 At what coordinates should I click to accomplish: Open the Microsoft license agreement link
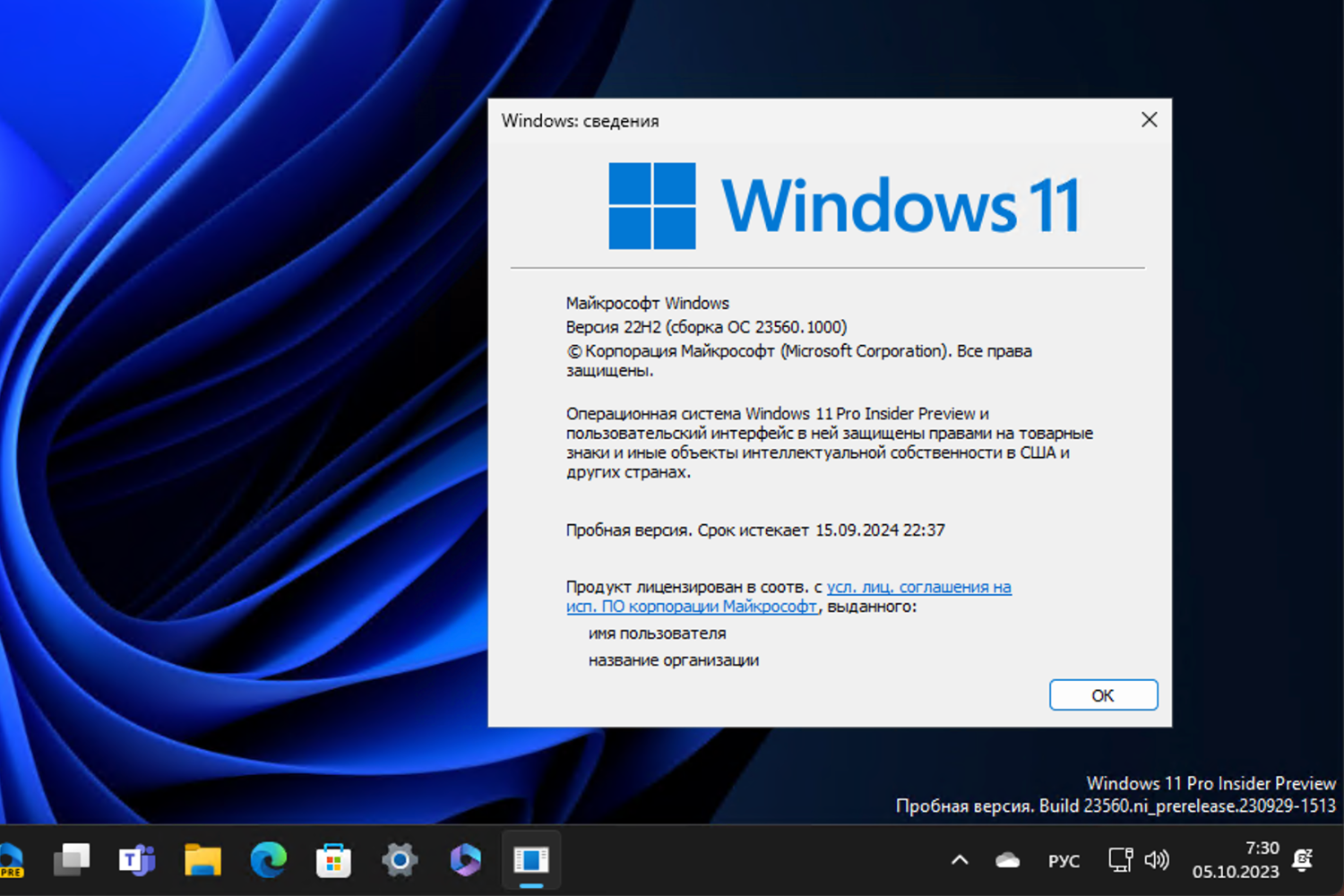tap(918, 587)
